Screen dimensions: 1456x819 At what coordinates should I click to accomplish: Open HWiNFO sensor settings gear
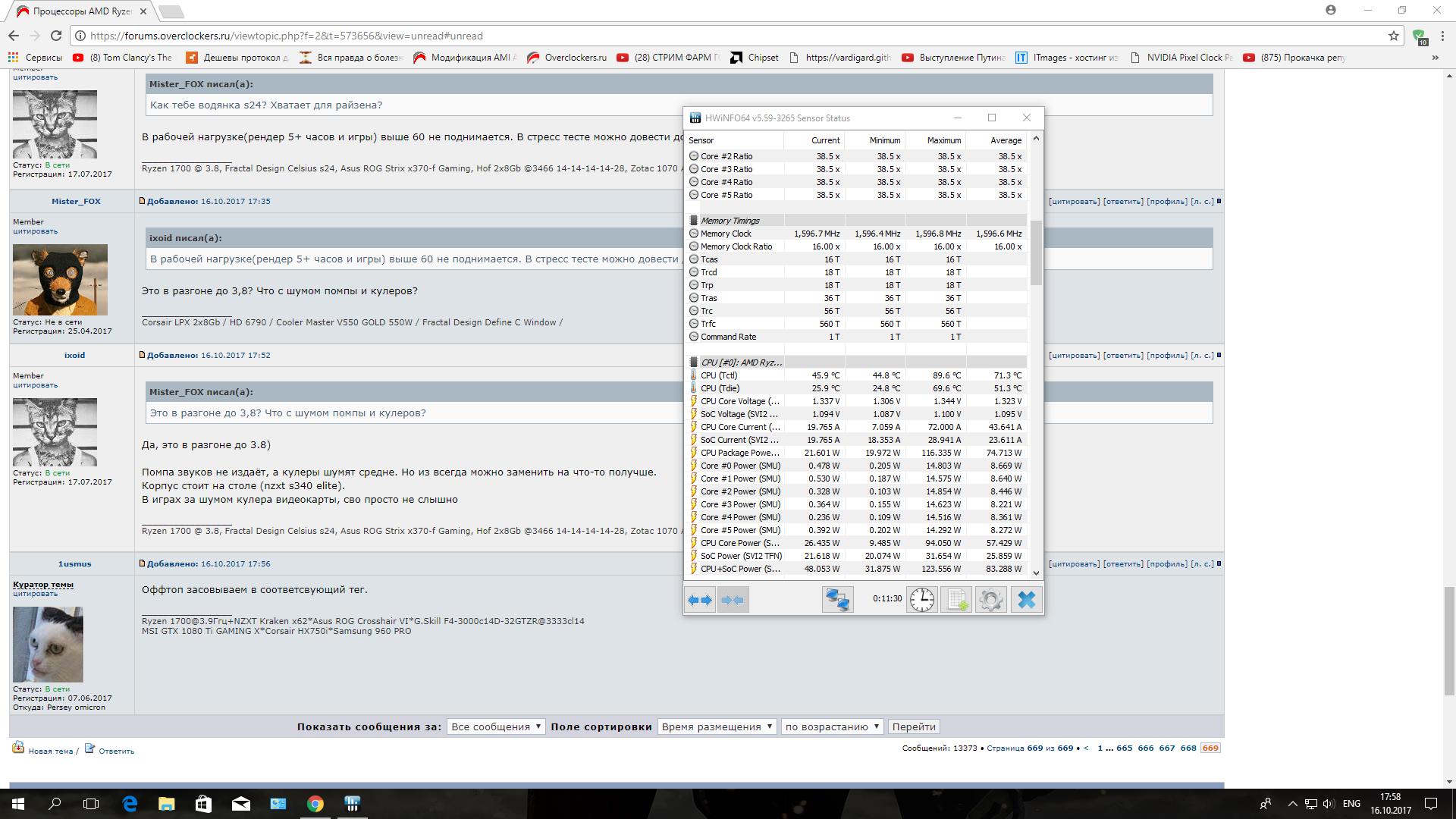[991, 600]
